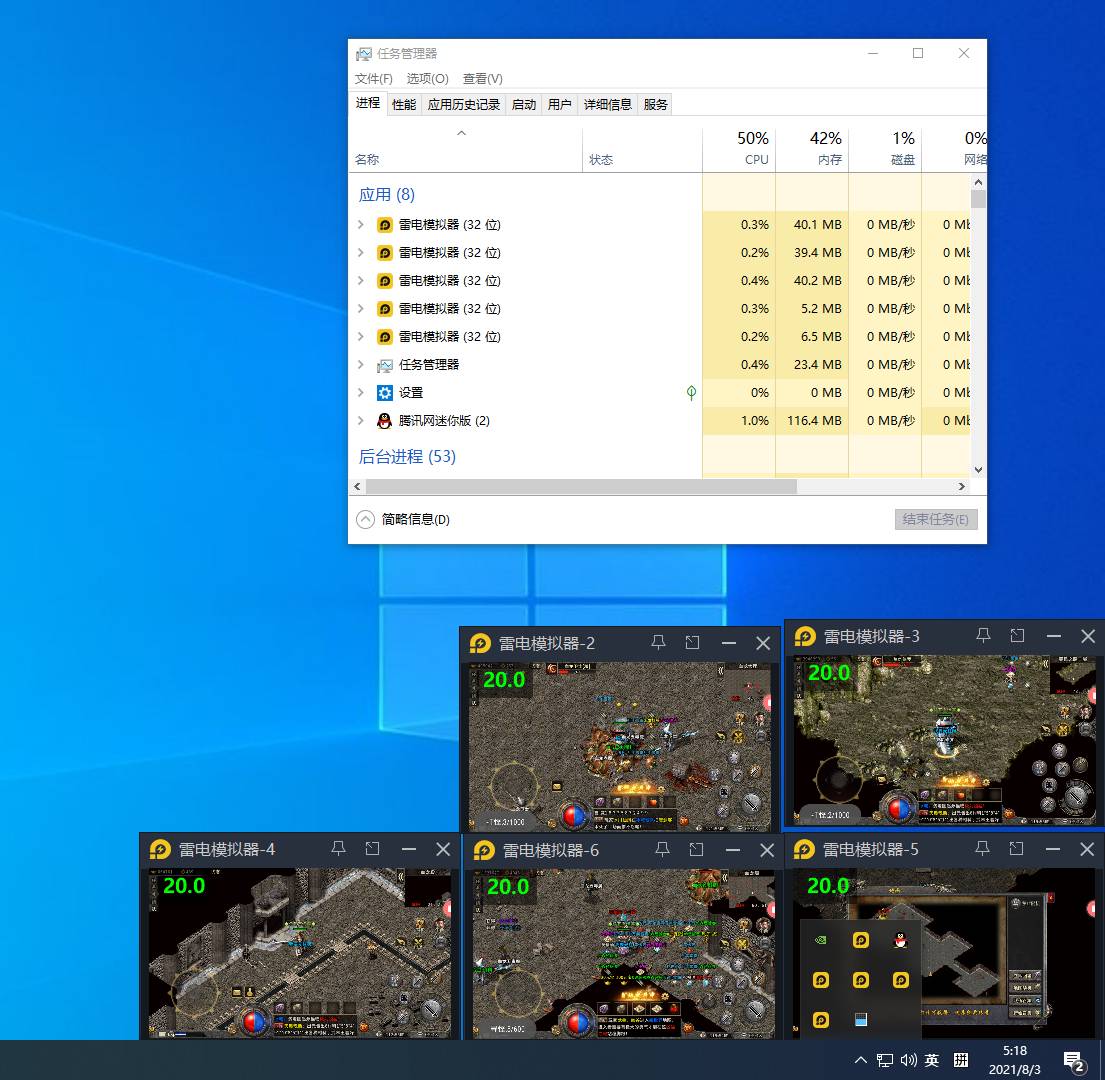This screenshot has height=1080, width=1105.
Task: Expand the 腾讯网迷你版 (2) process group
Action: (x=361, y=421)
